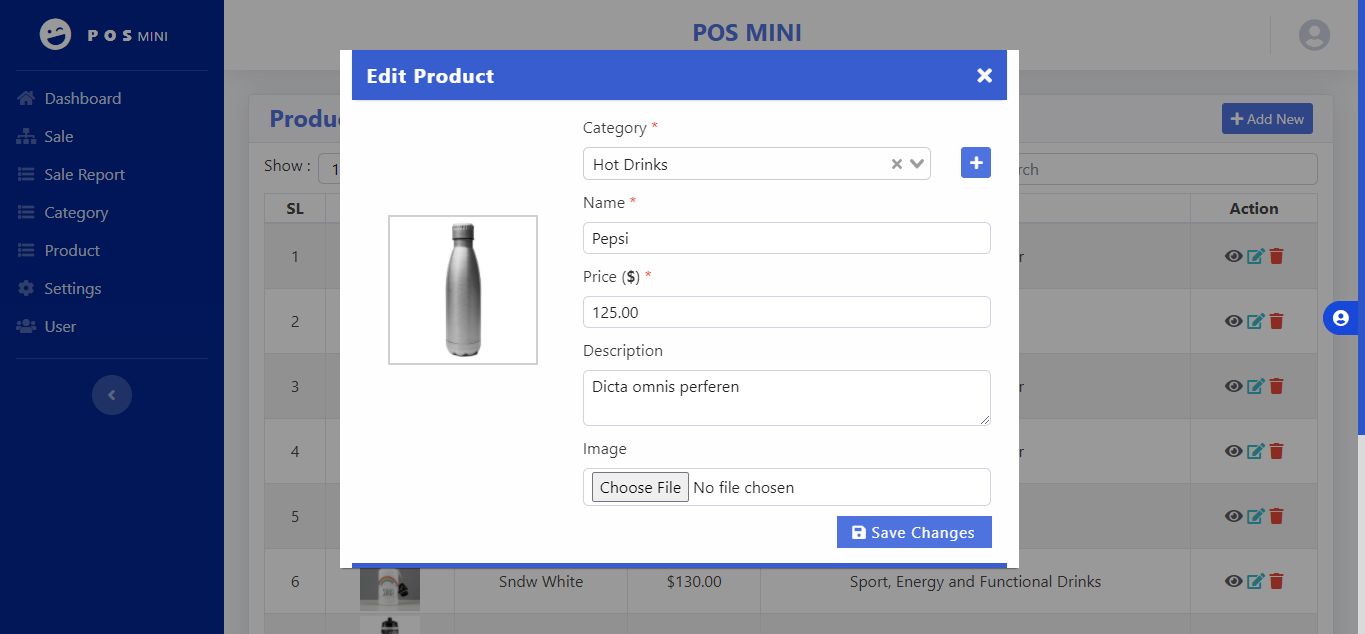1365x634 pixels.
Task: Open Dashboard from the sidebar
Action: click(82, 98)
